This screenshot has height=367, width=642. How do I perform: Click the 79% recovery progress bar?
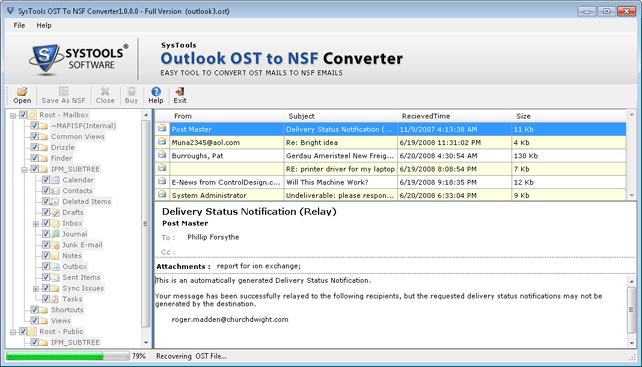click(x=68, y=356)
